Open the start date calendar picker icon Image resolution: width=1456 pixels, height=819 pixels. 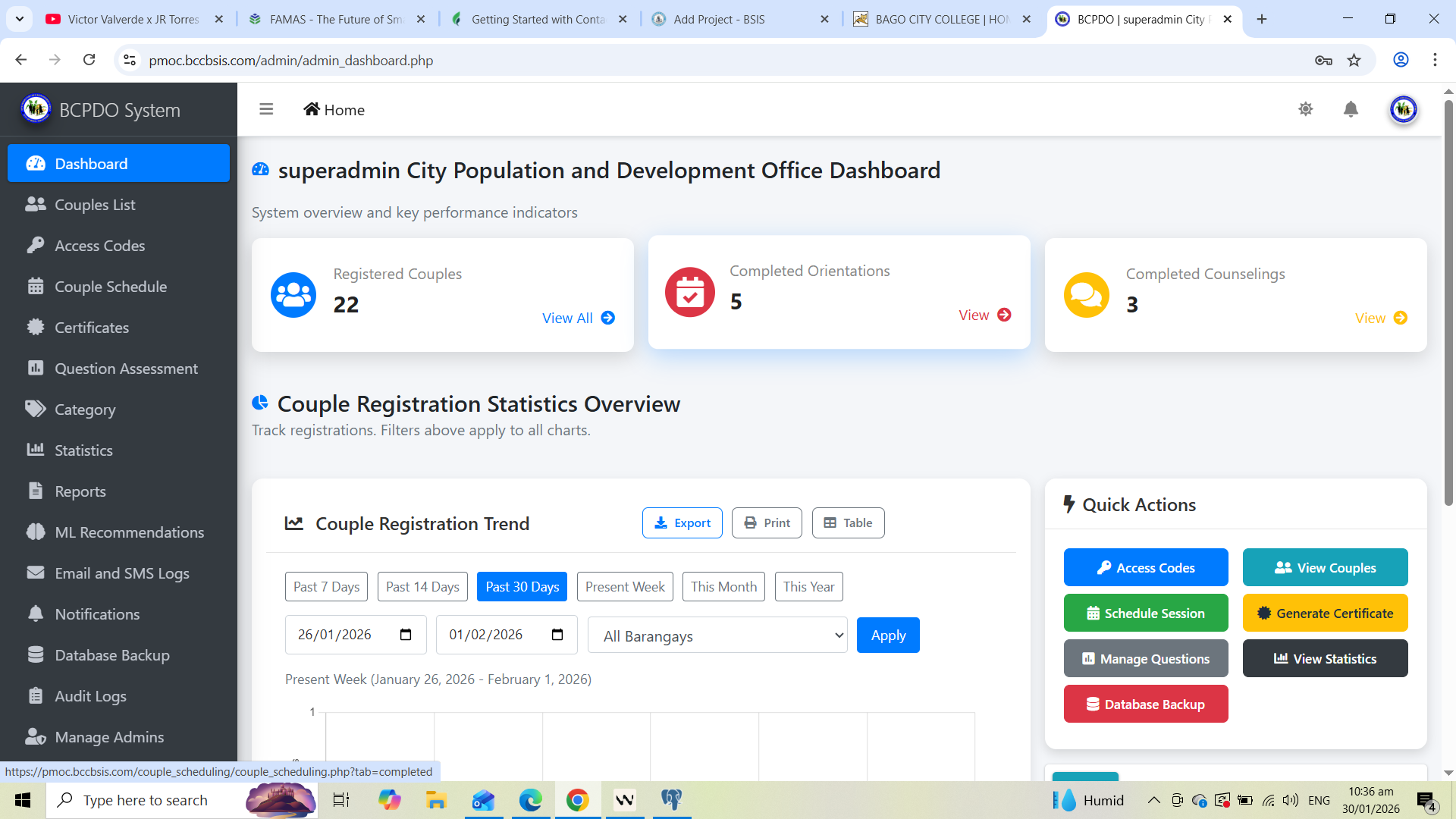(406, 635)
